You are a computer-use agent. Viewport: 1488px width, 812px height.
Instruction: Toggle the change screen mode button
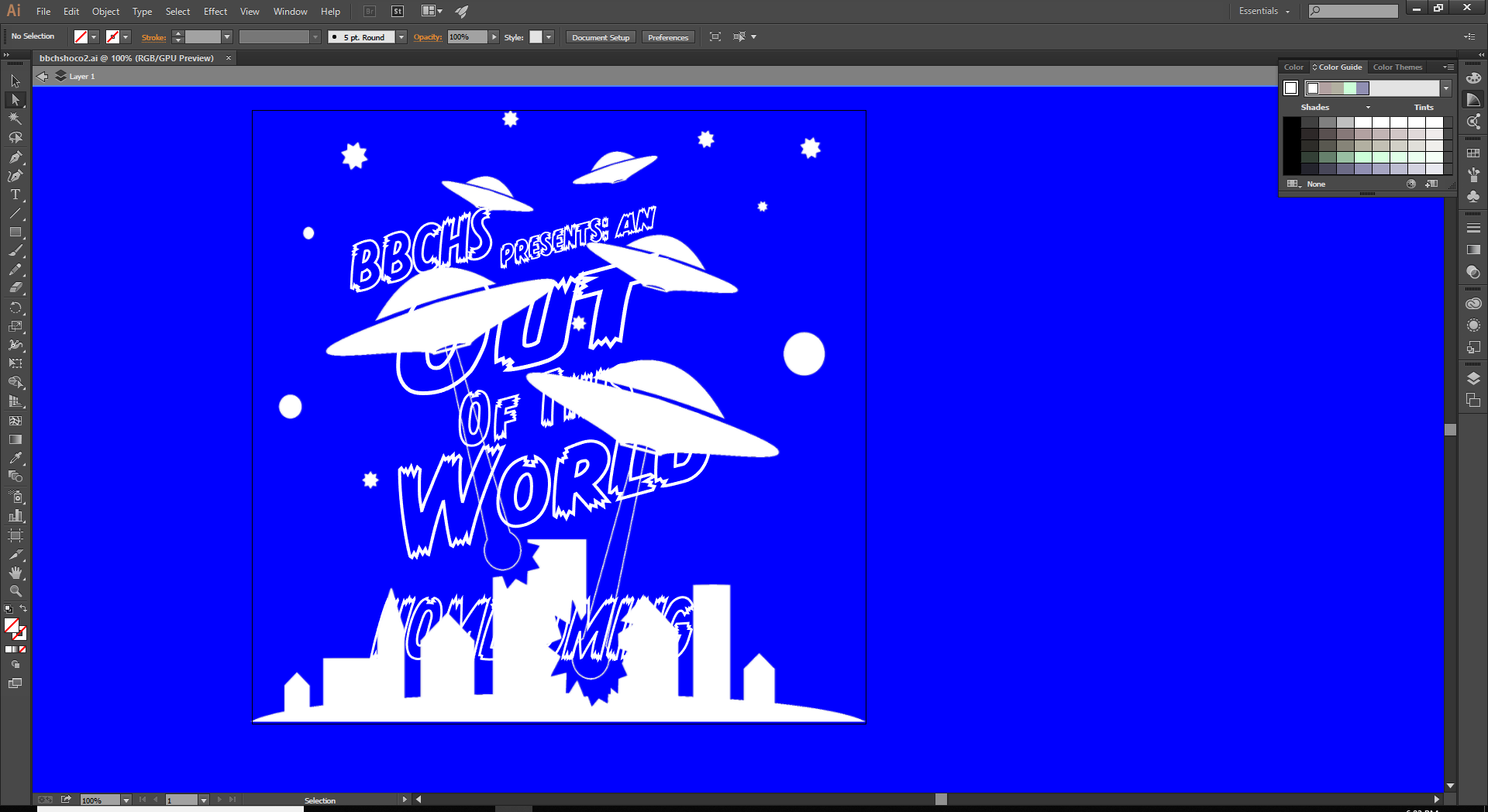(15, 683)
